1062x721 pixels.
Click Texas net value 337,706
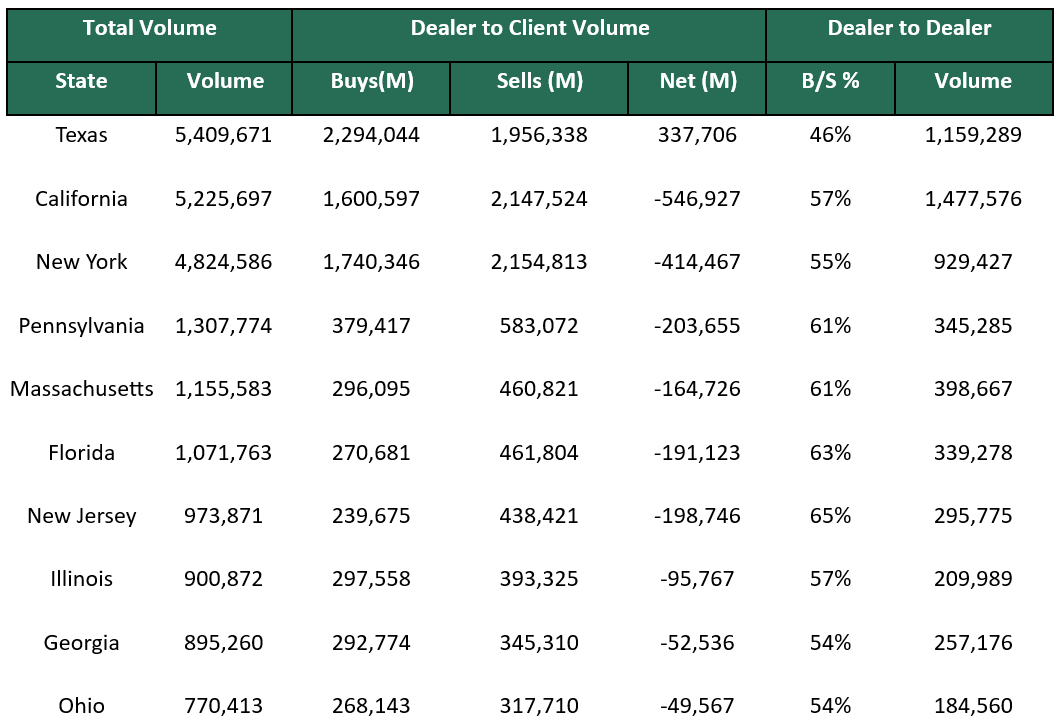697,135
